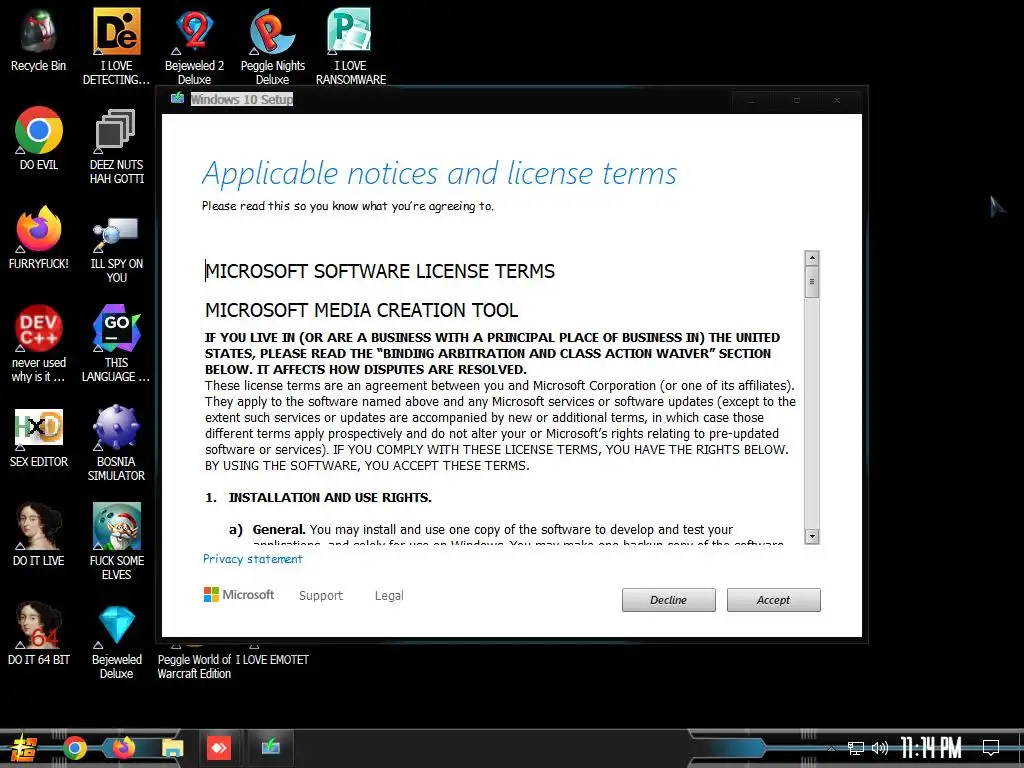This screenshot has height=768, width=1024.
Task: Select the DO EVIL Chrome desktop icon
Action: click(39, 138)
